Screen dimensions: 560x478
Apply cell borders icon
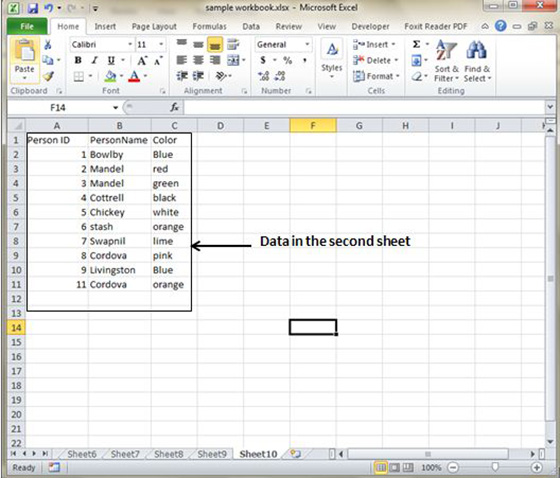[79, 76]
